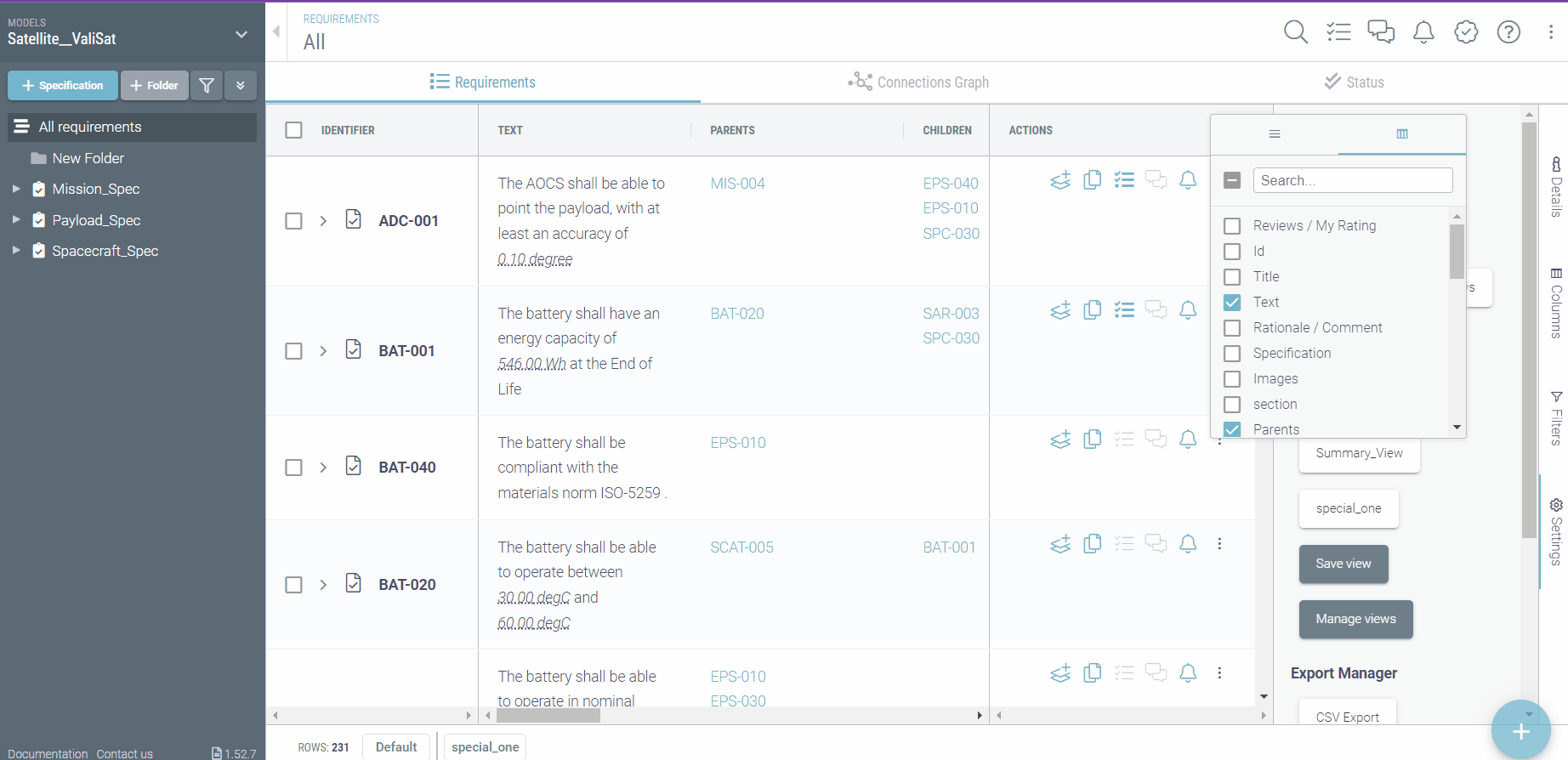
Task: Click the filter funnel icon in sidebar
Action: click(x=207, y=85)
